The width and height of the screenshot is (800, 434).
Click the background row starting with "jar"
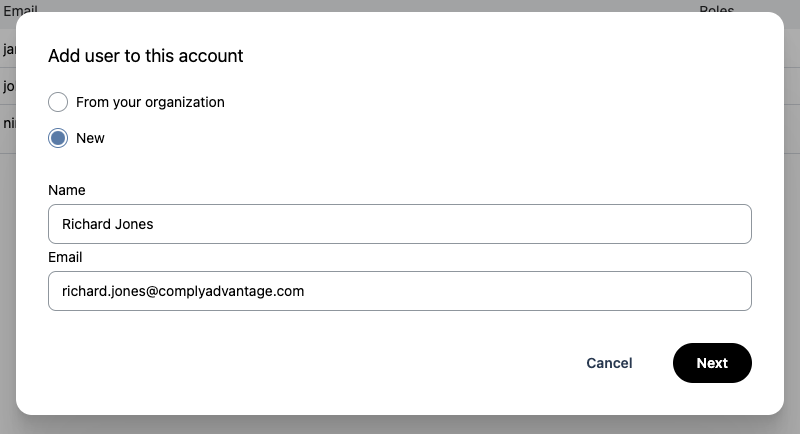[x=7, y=48]
